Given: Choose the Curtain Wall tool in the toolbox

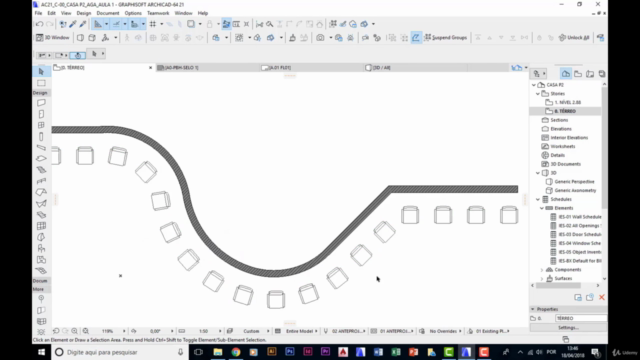Looking at the screenshot, I should 41,226.
